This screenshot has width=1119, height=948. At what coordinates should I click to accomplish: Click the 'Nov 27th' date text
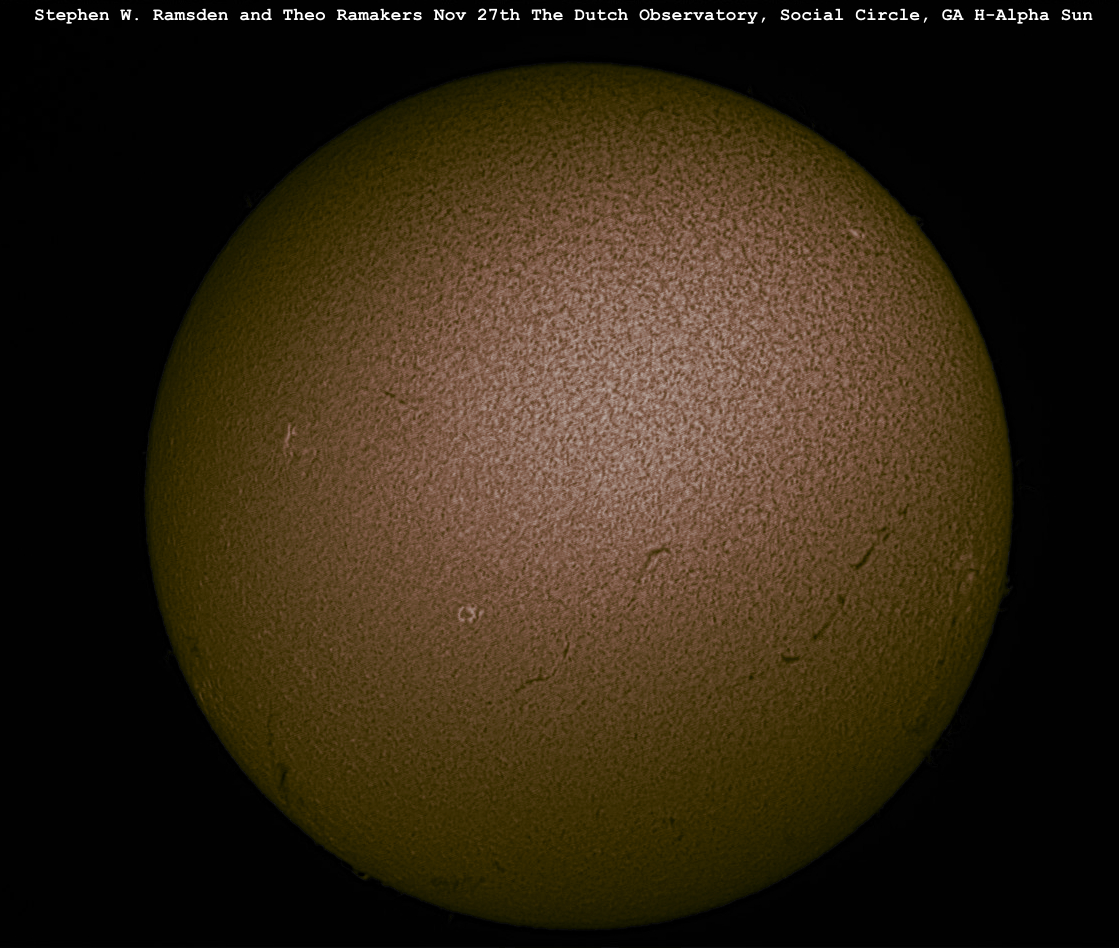(x=477, y=15)
